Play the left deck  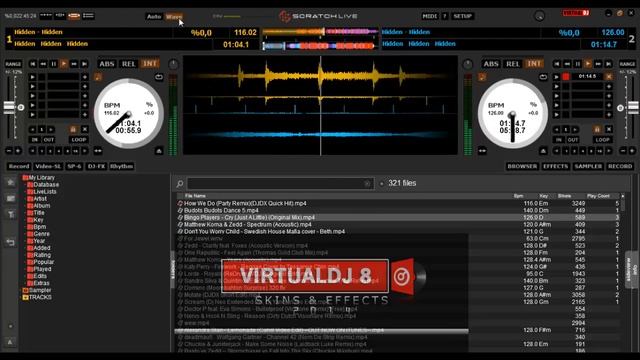(64, 64)
